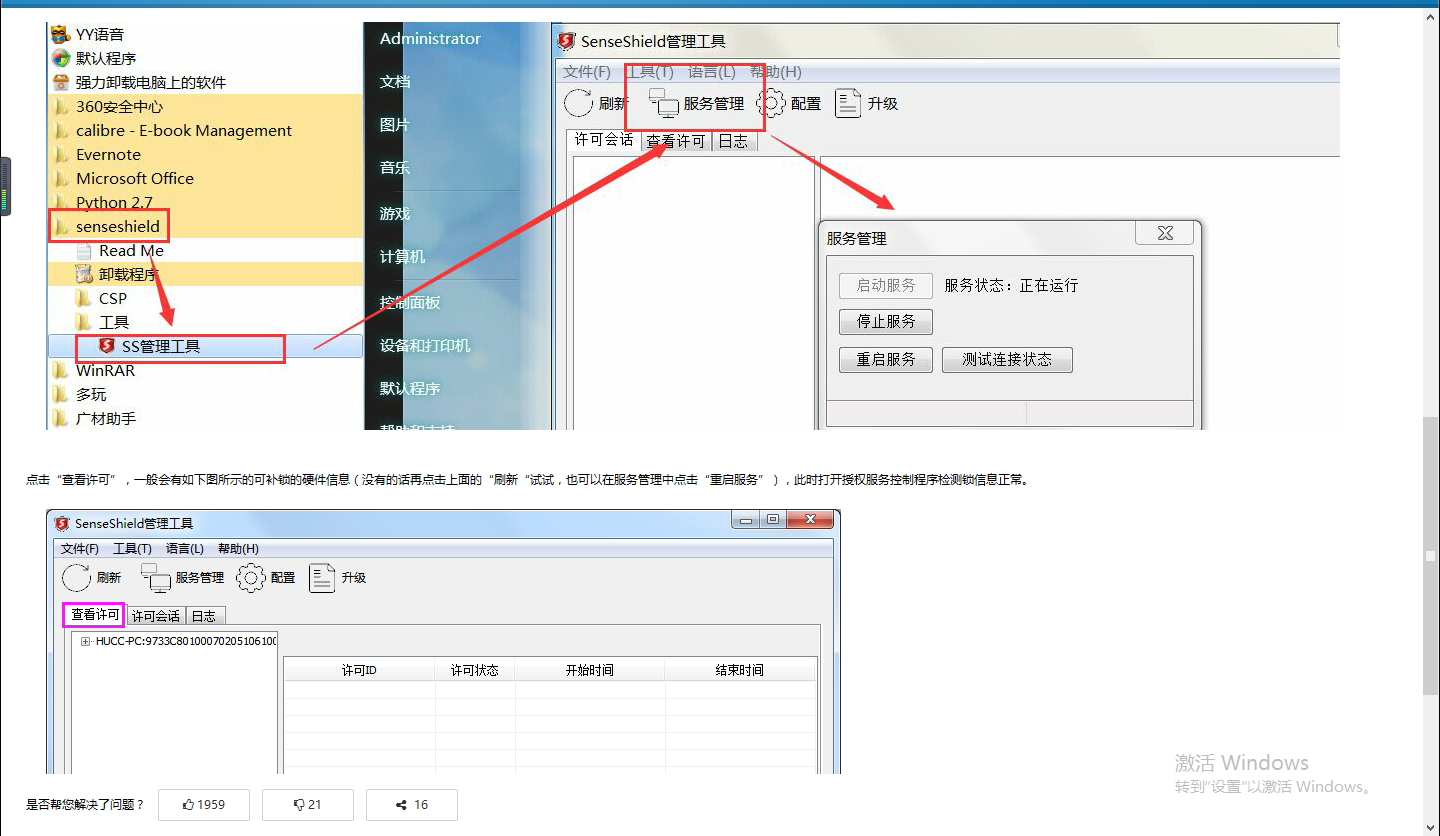Open the 文件(F) menu in the lower SenseShield window

point(80,549)
